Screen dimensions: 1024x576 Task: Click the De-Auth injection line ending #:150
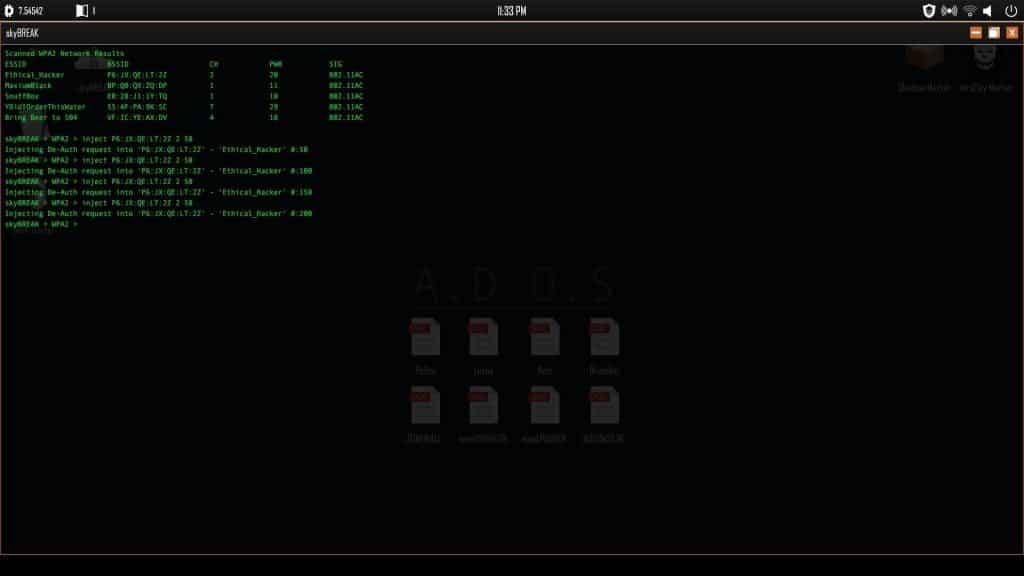pyautogui.click(x=158, y=193)
